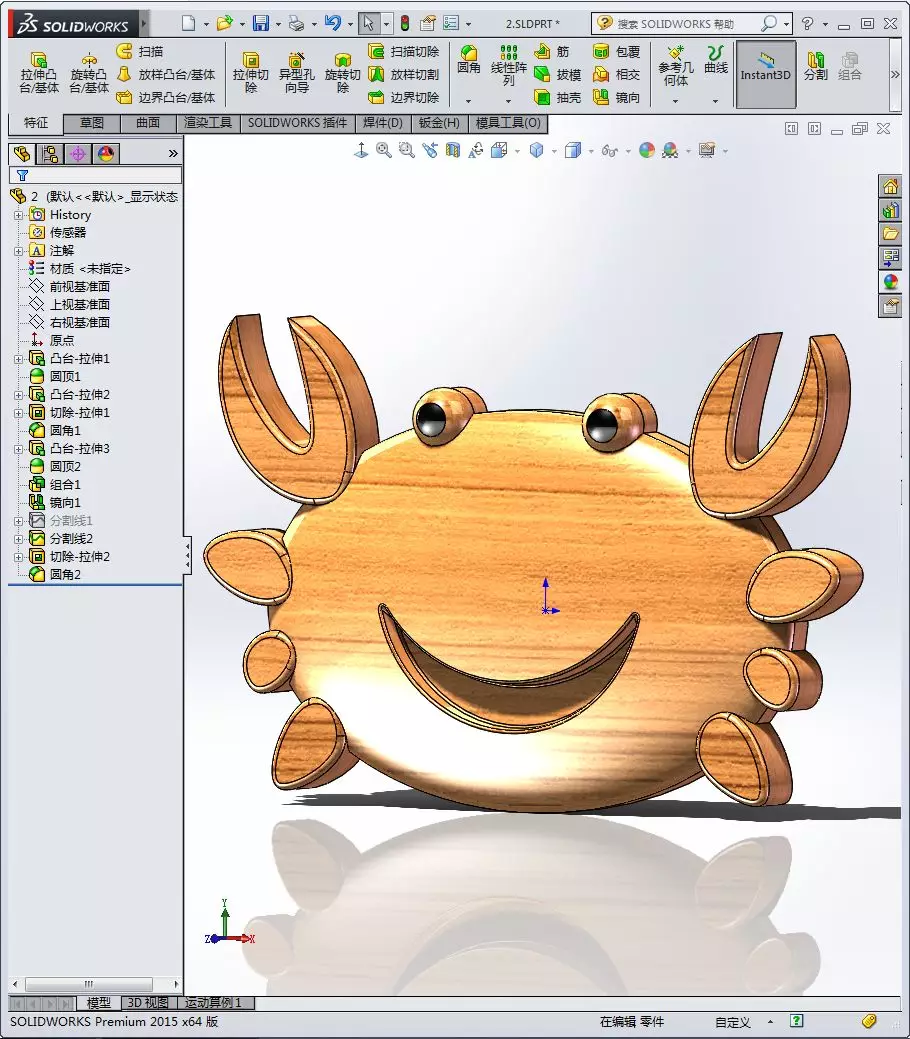Switch to the SOLIDWORKS 插件 tab
This screenshot has height=1039, width=910.
298,123
